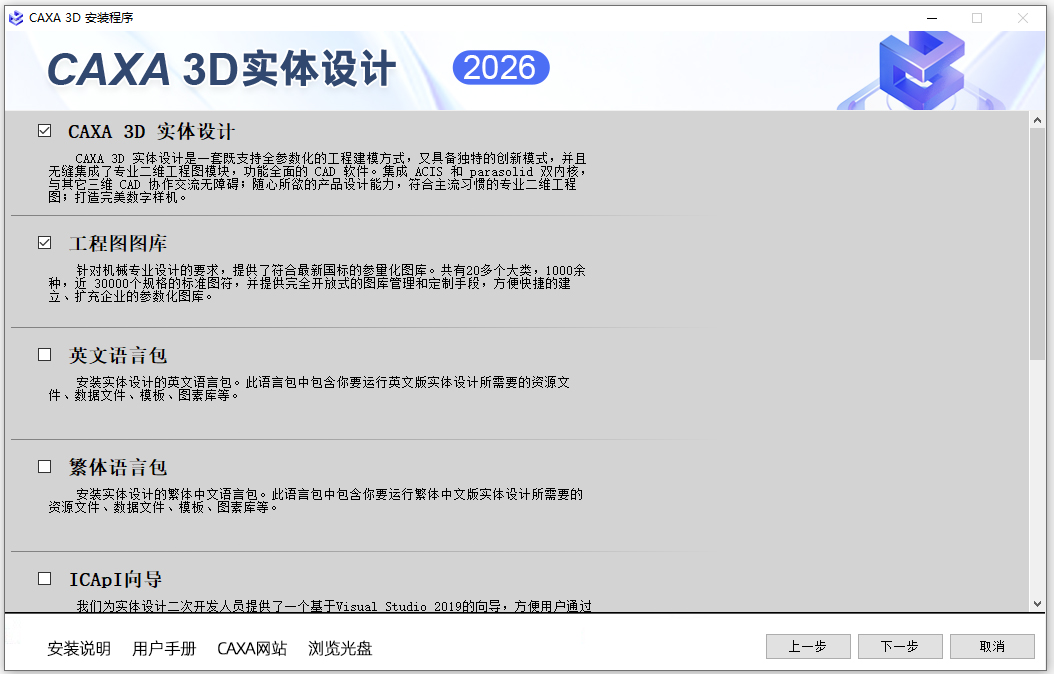Go back with the 上一步 button

coord(808,647)
